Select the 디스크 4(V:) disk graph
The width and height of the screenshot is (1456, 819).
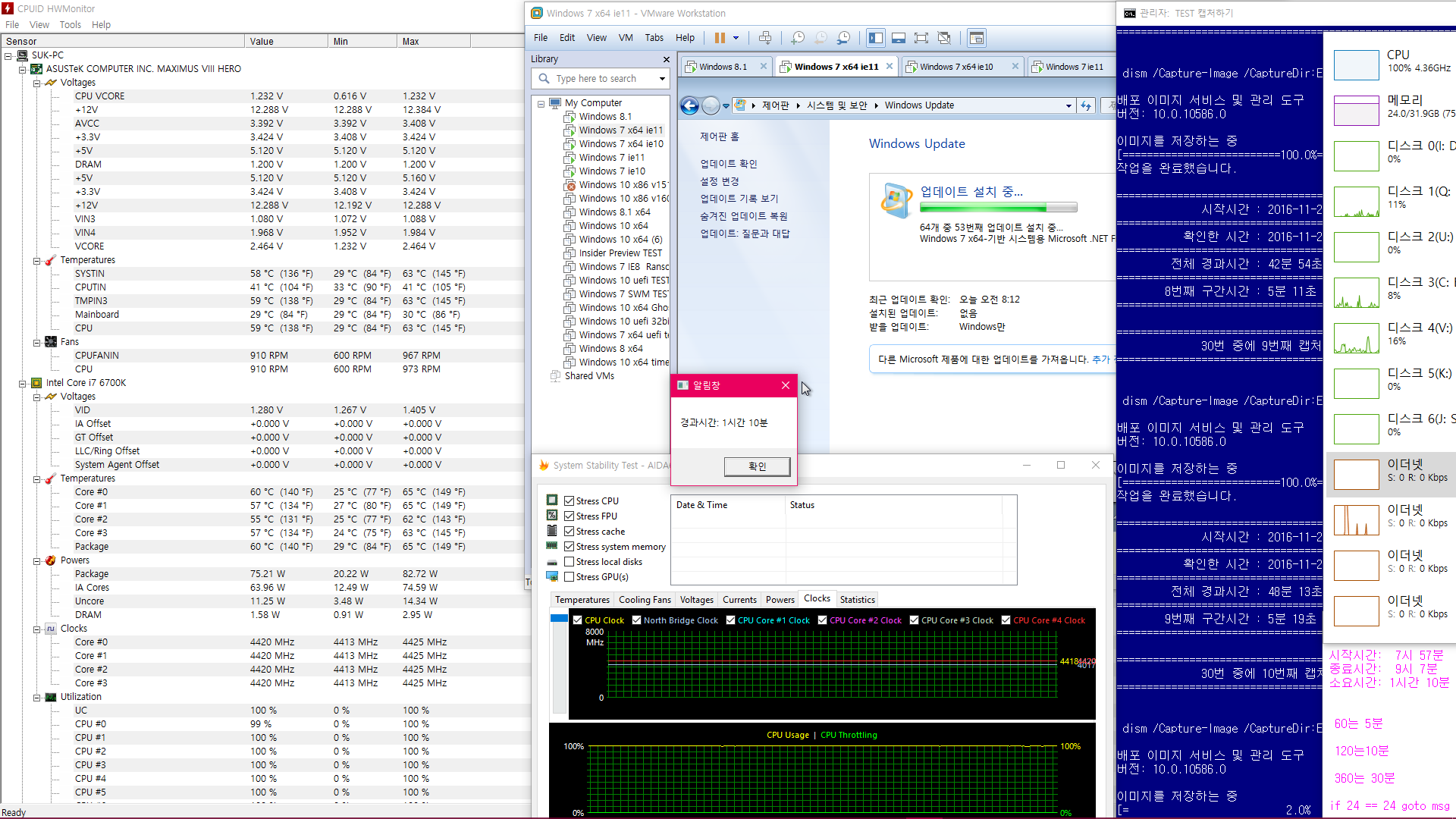click(1357, 338)
